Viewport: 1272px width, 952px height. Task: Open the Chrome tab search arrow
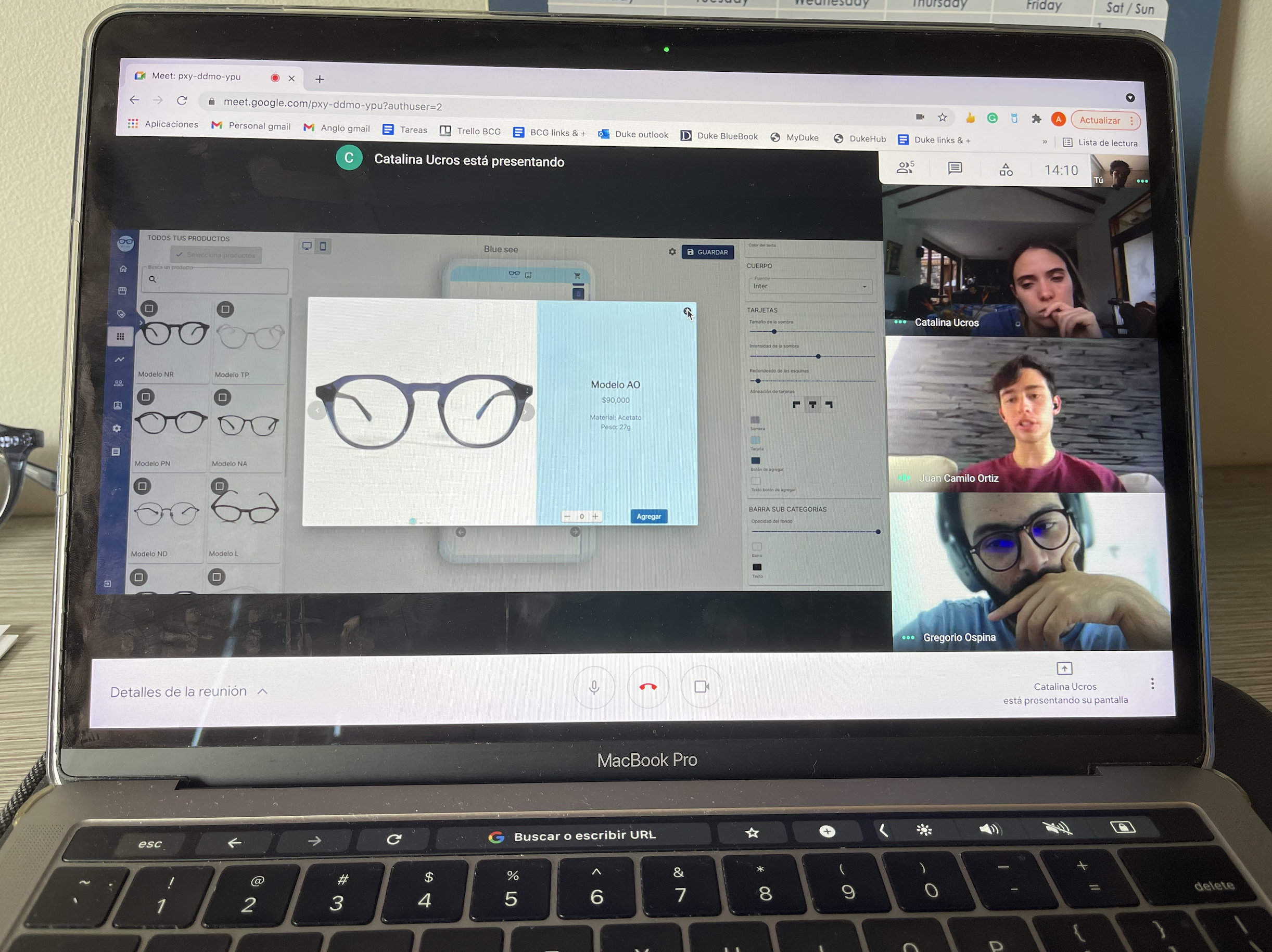click(x=1130, y=98)
